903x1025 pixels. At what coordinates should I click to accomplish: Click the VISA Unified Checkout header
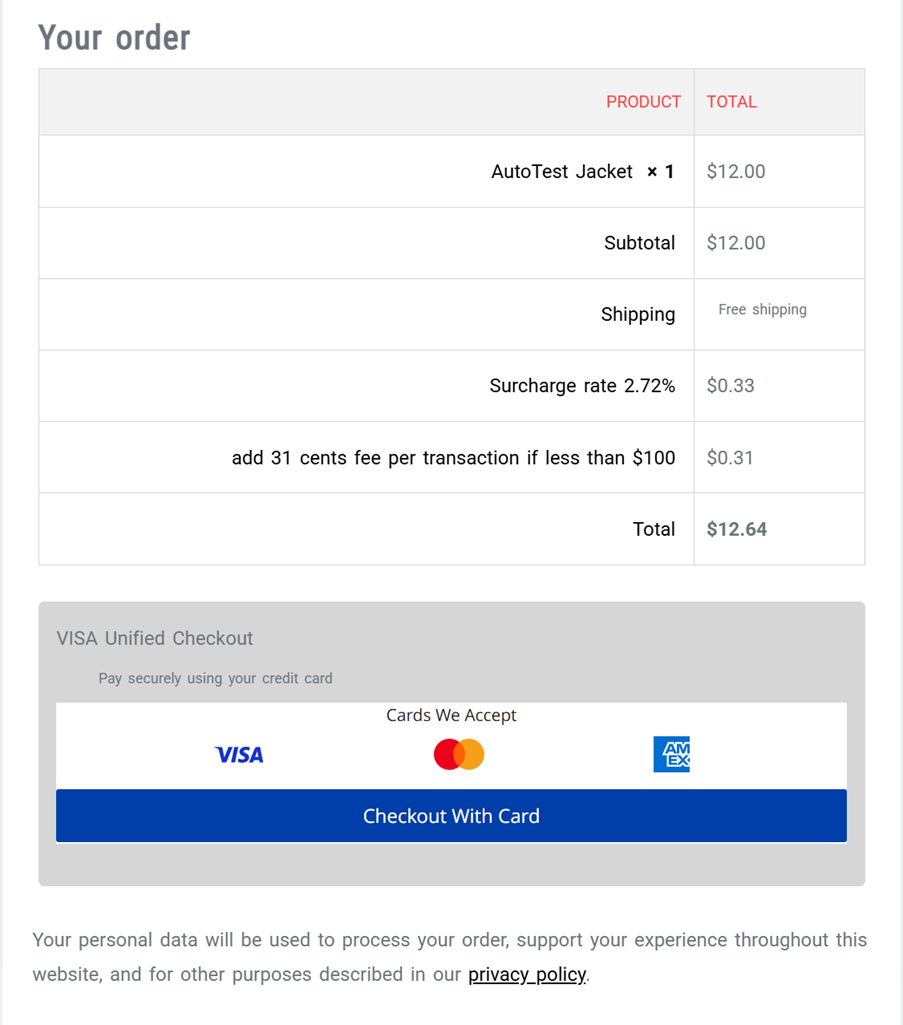click(x=154, y=638)
